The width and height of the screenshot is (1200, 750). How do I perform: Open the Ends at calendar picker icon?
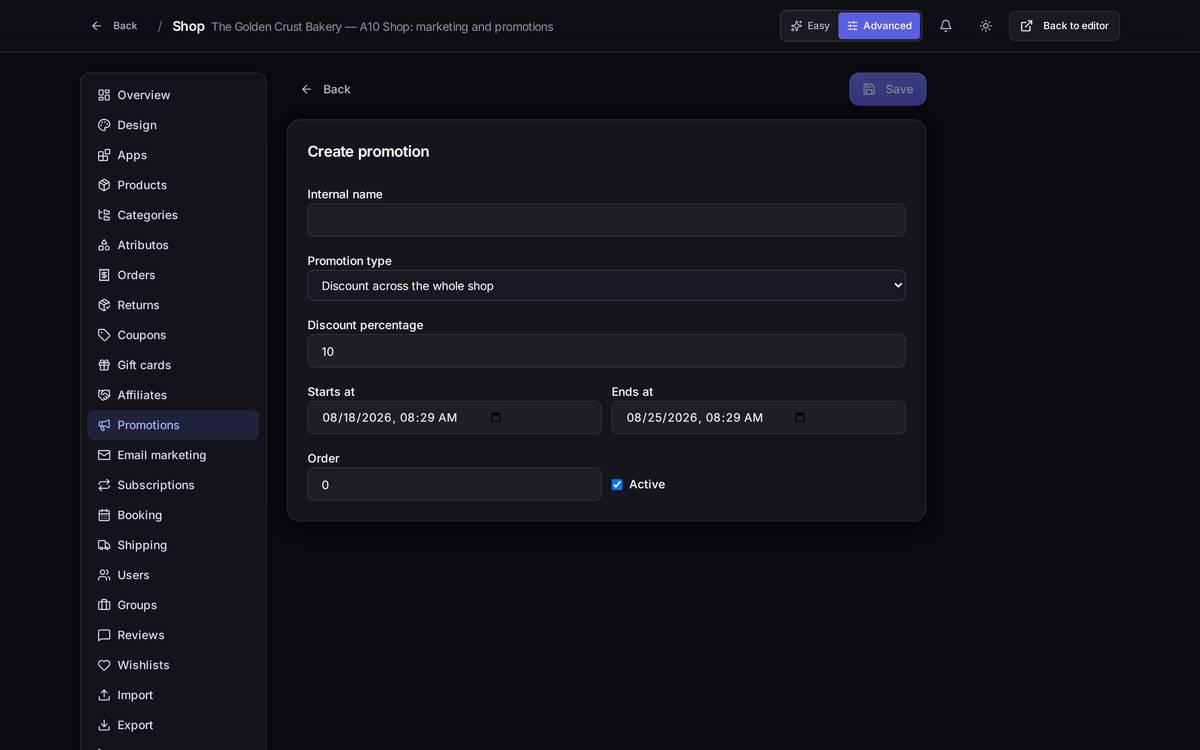[800, 417]
